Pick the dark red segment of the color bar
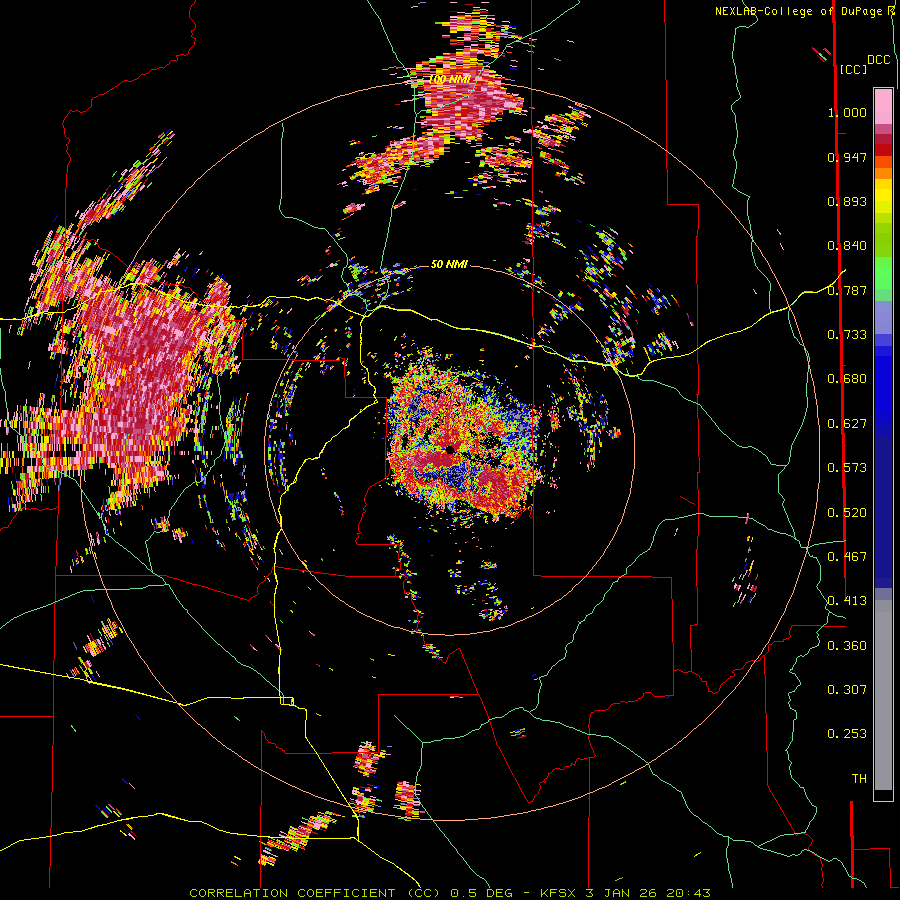Viewport: 900px width, 900px height. click(883, 150)
